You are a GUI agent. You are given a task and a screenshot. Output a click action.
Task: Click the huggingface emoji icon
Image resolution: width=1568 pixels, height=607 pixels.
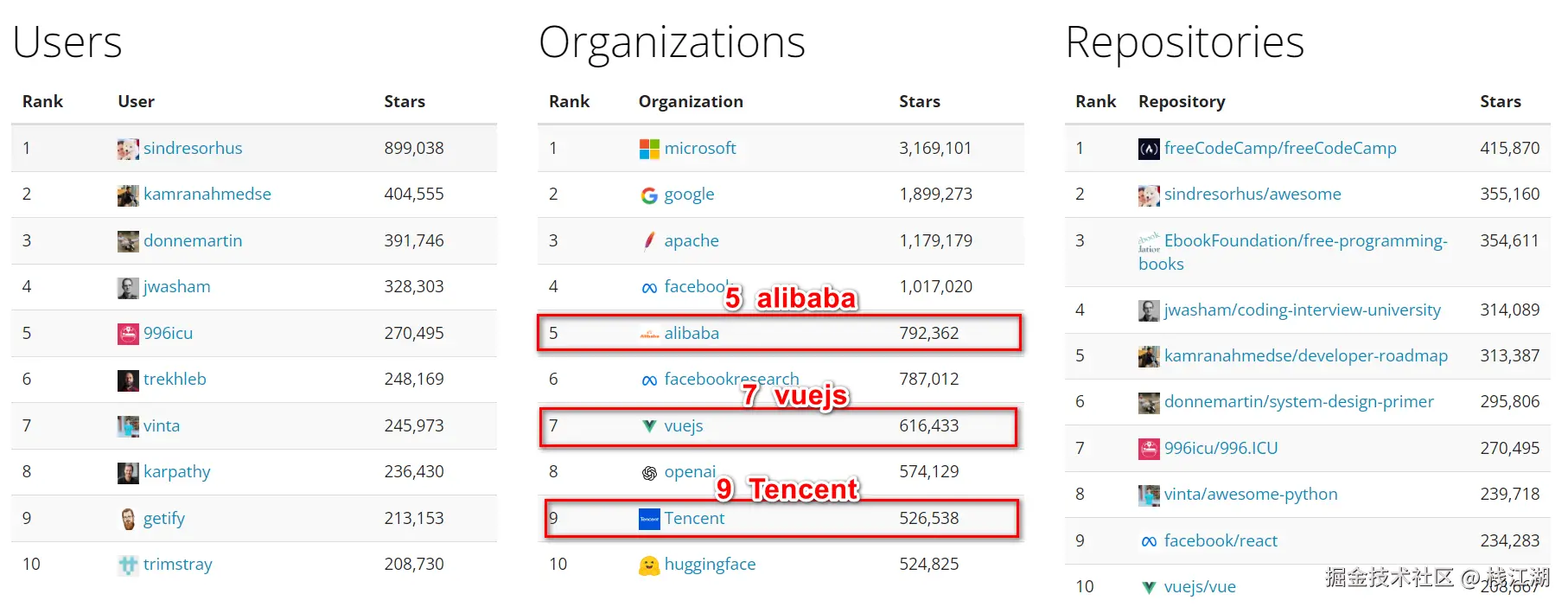tap(649, 565)
